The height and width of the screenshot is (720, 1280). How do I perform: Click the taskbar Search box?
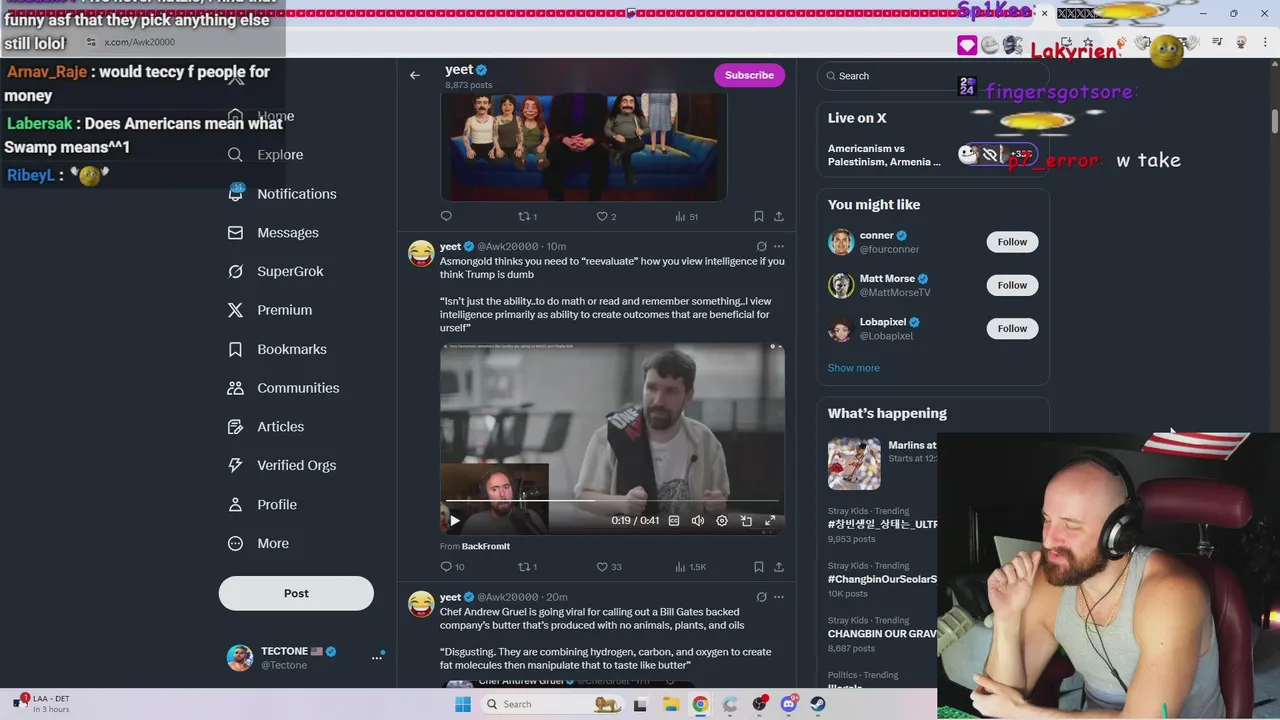(x=551, y=704)
